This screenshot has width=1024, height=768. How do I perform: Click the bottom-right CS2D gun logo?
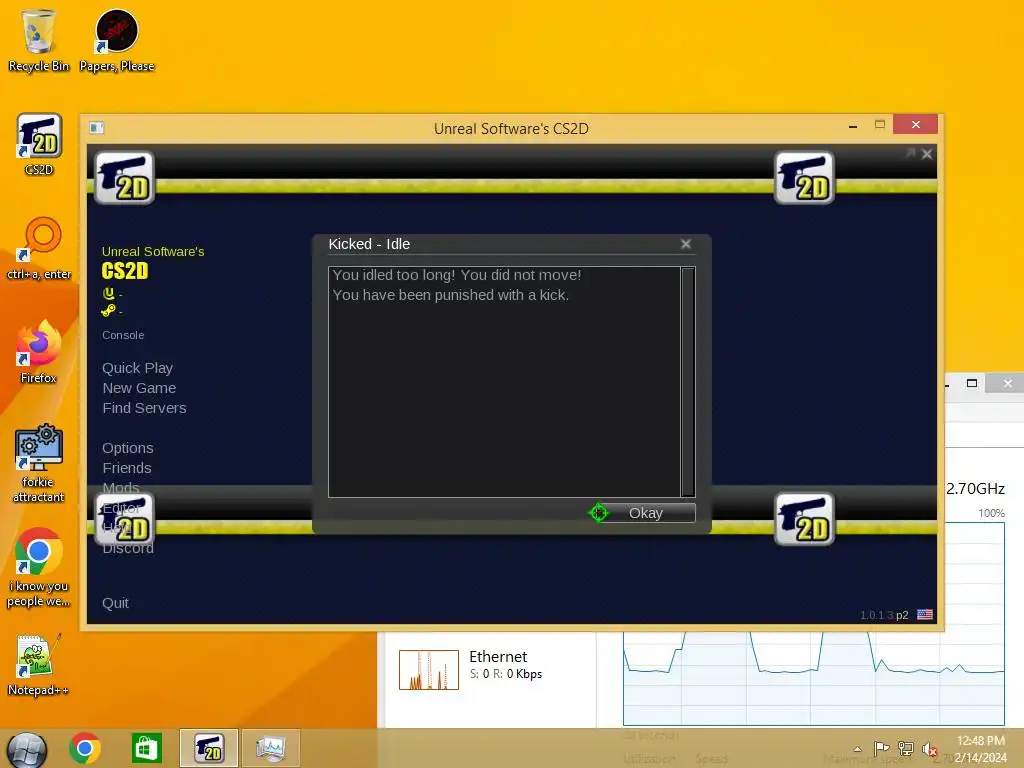(804, 519)
